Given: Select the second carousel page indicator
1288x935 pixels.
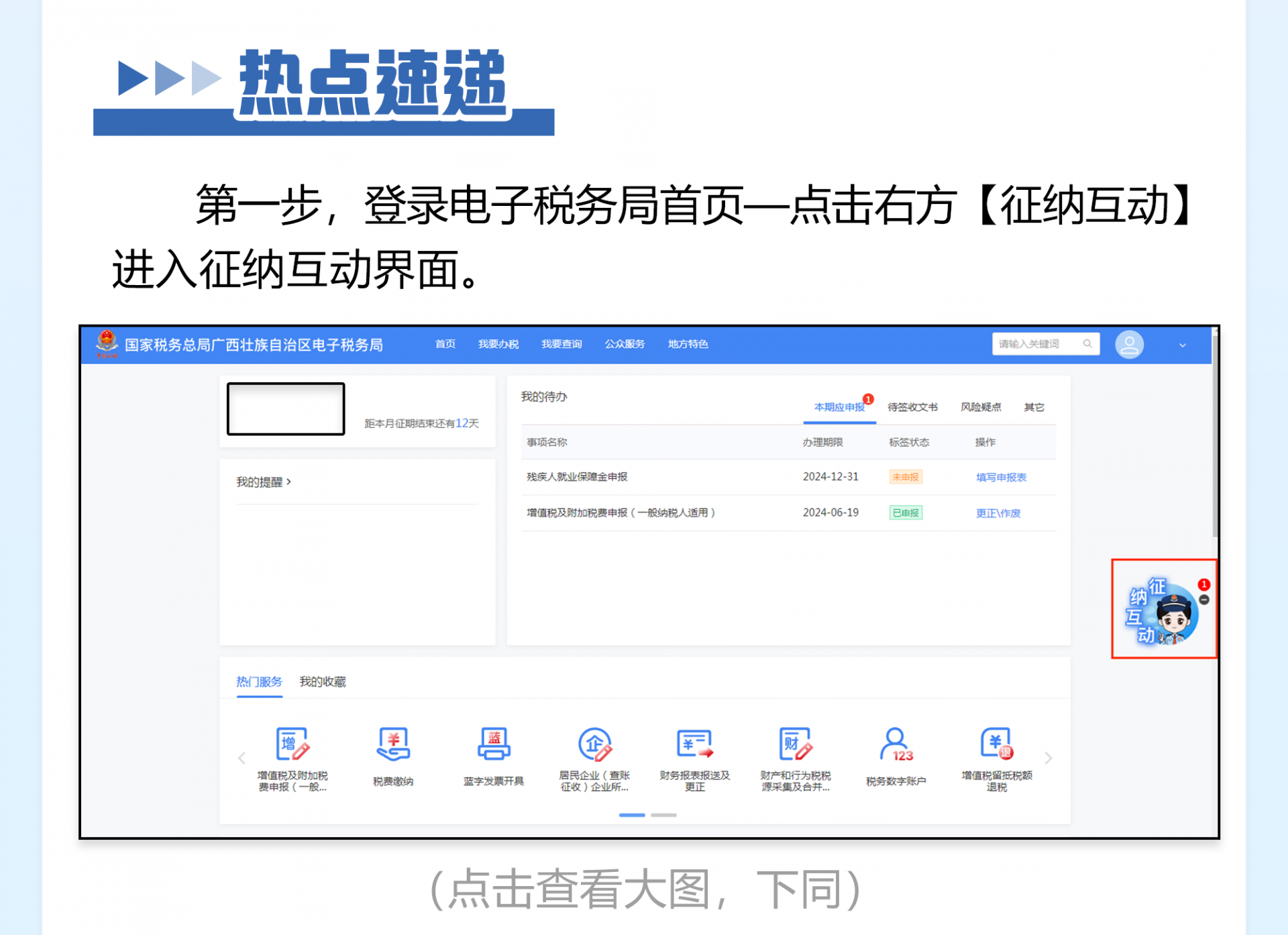Looking at the screenshot, I should click(x=663, y=815).
